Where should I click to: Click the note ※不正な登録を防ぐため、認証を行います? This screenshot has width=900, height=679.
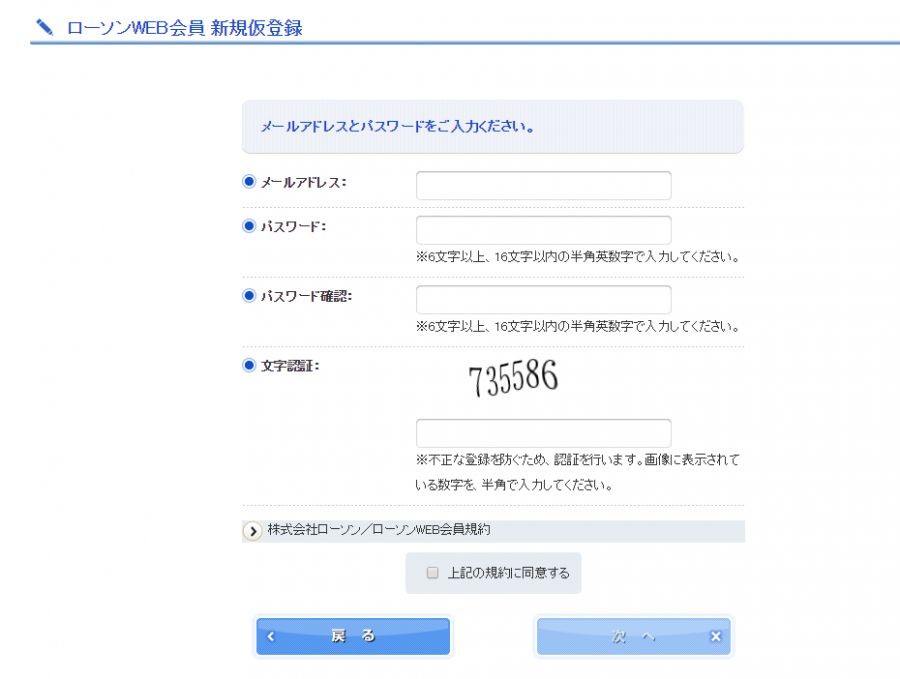coord(577,472)
